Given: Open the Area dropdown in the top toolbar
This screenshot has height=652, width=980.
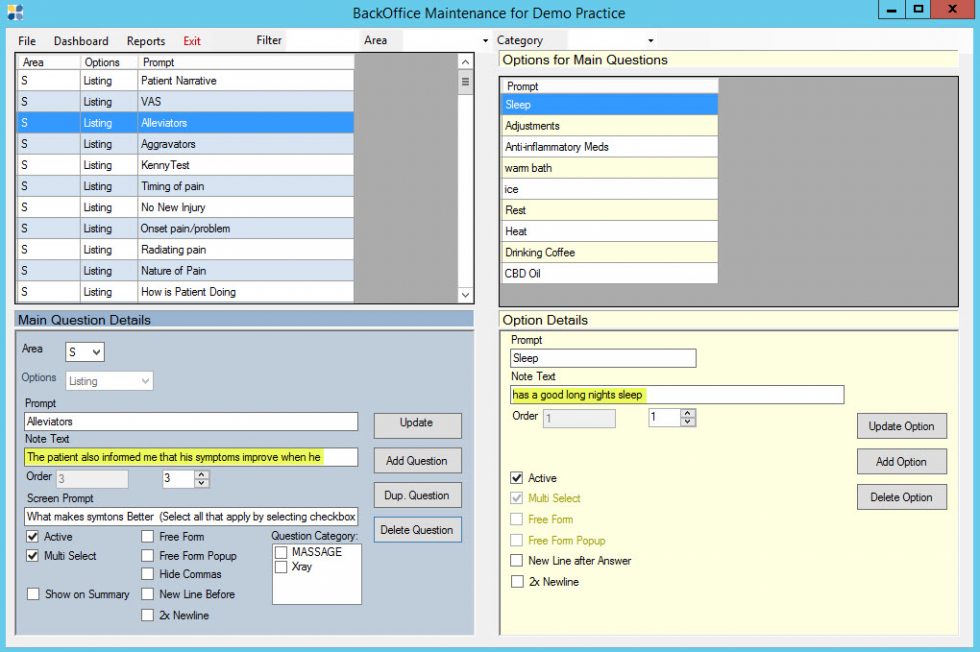Looking at the screenshot, I should click(x=485, y=40).
